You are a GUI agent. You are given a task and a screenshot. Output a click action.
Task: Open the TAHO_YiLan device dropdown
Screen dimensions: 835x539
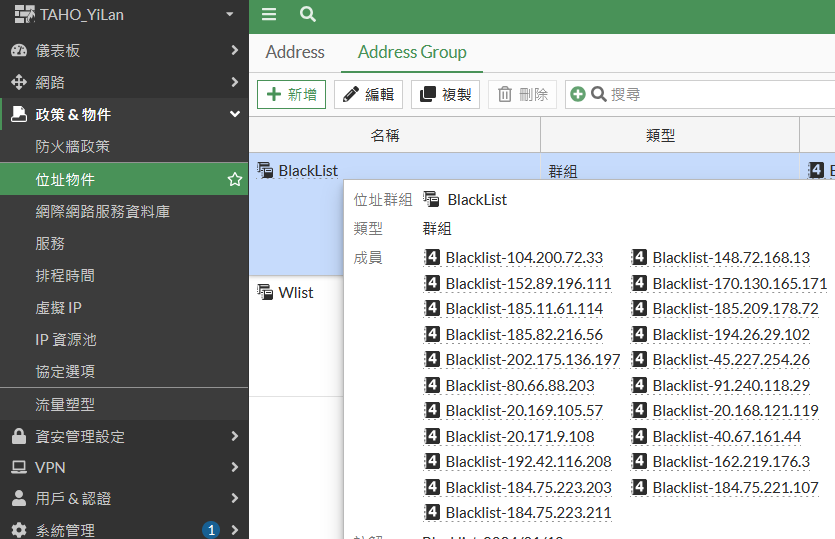tap(229, 15)
